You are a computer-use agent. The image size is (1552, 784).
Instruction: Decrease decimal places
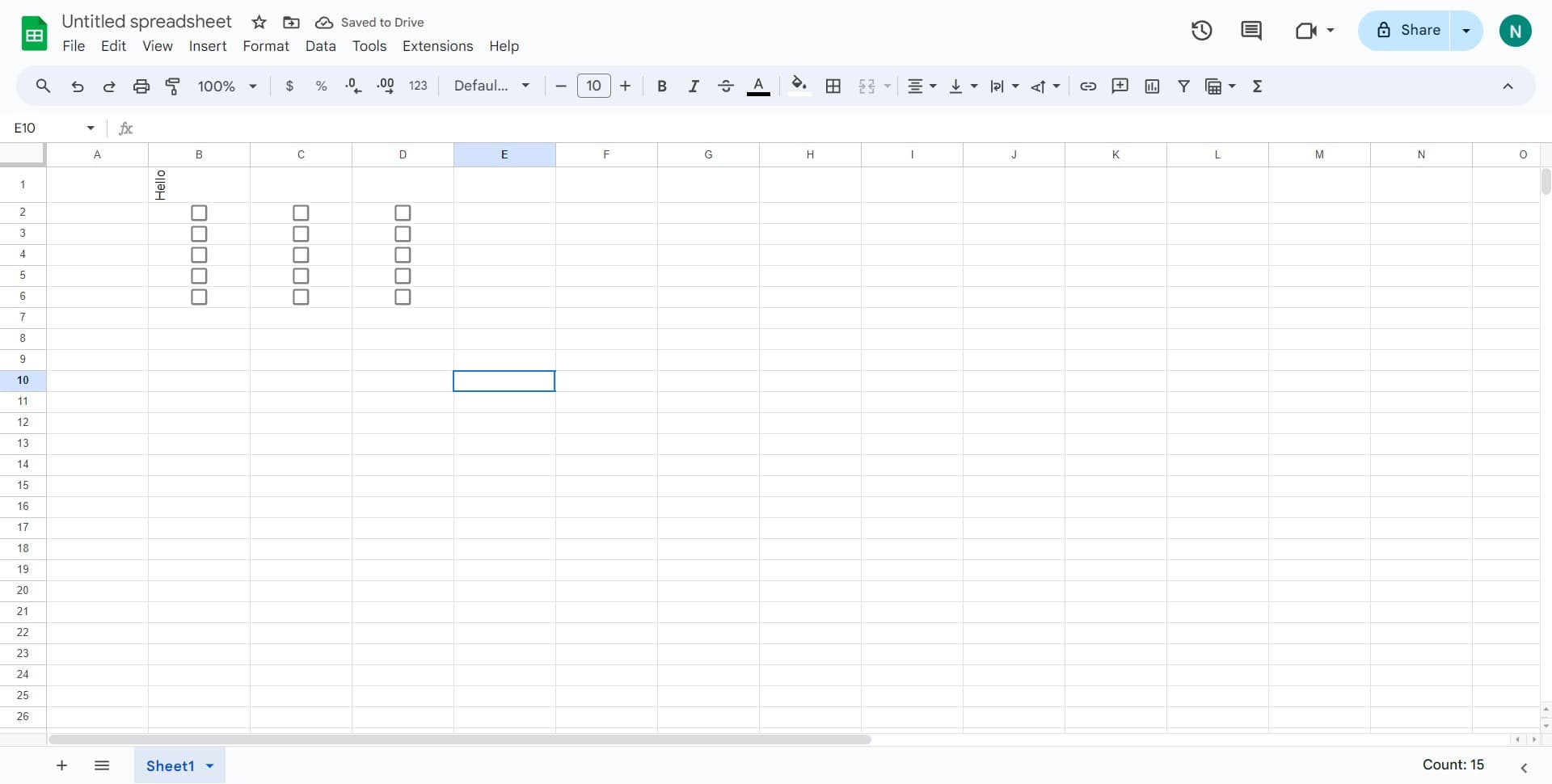click(x=353, y=86)
